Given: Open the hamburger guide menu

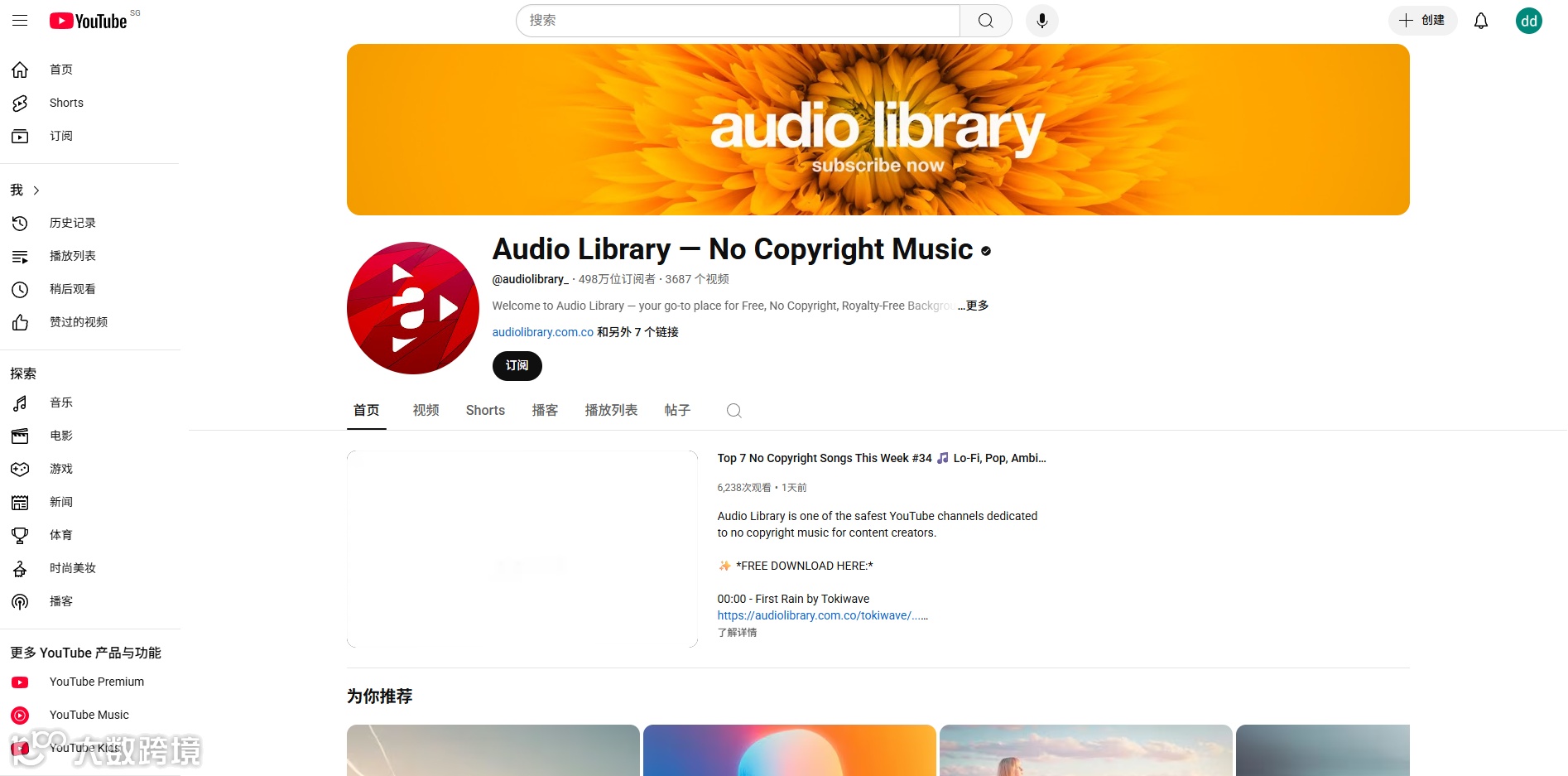Looking at the screenshot, I should point(20,21).
